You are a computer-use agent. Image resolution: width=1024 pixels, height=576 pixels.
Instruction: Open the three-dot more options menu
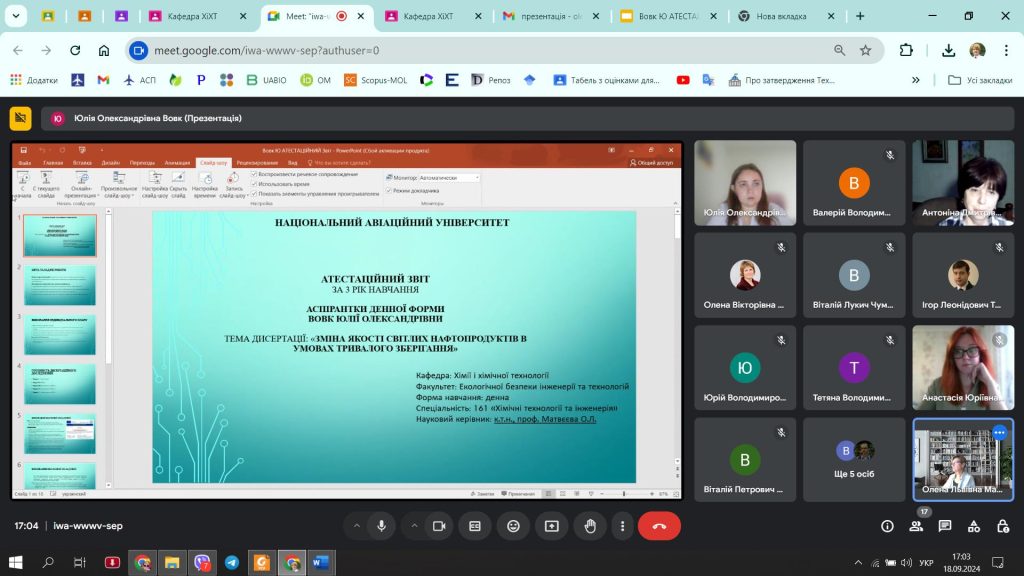621,526
